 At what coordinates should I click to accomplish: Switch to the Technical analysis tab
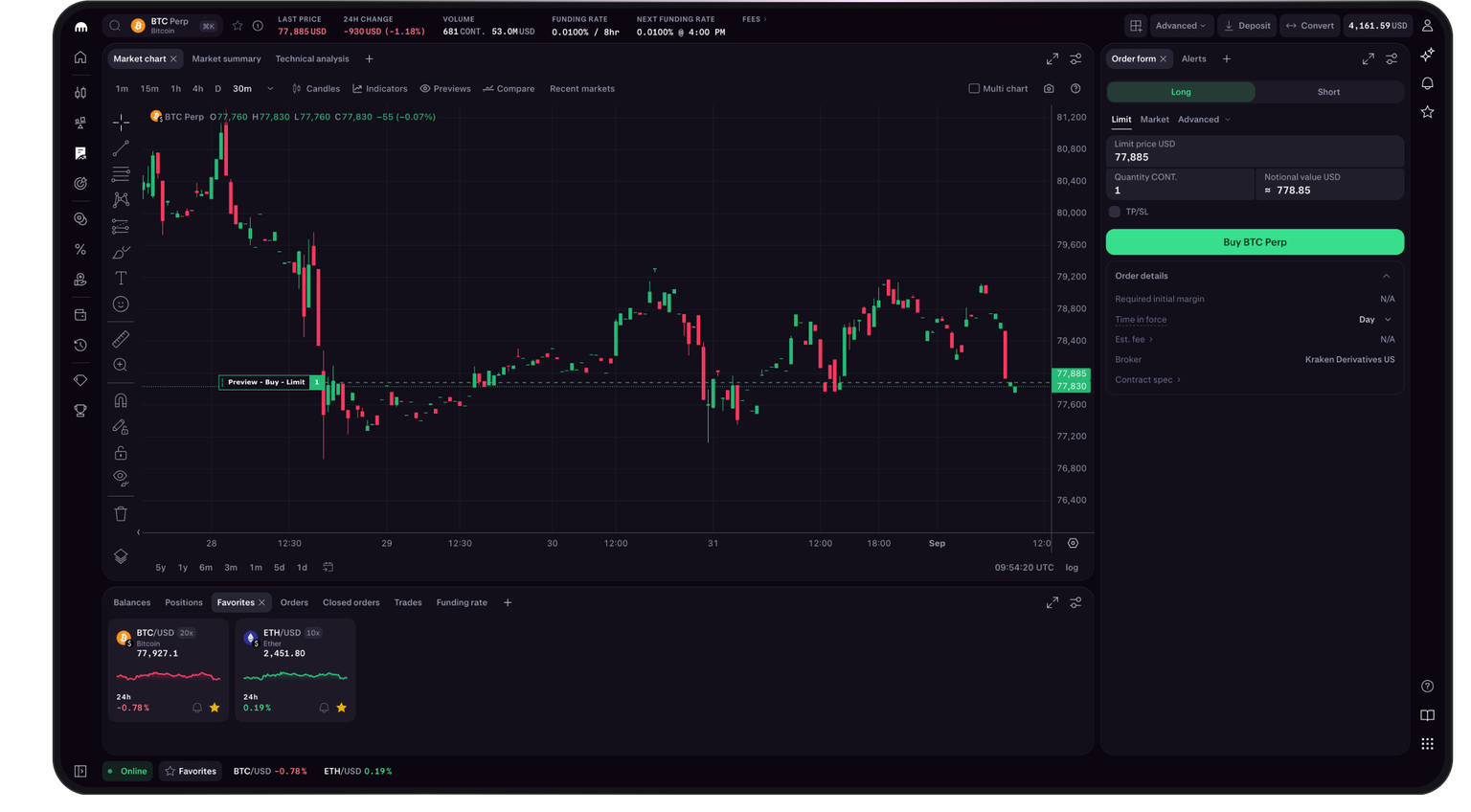coord(312,59)
